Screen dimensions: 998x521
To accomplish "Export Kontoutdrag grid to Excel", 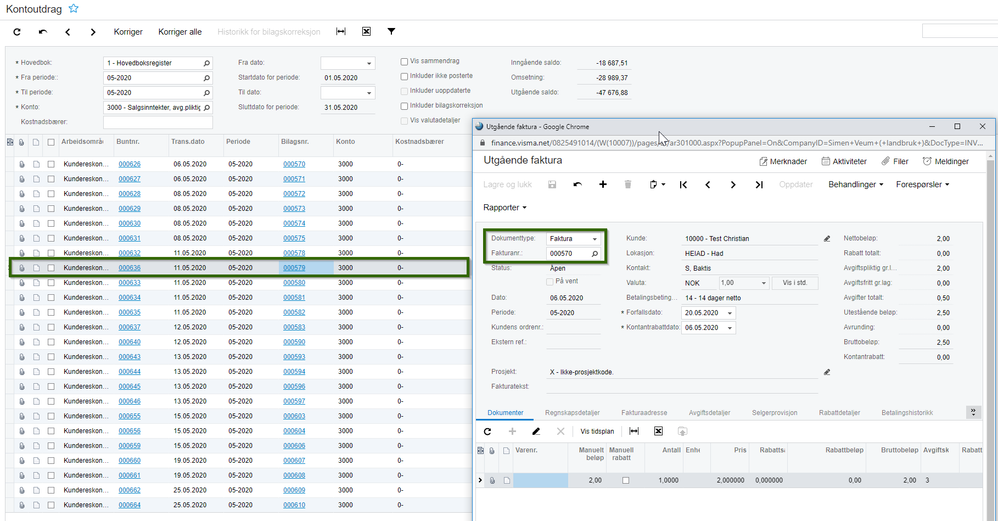I will click(366, 32).
